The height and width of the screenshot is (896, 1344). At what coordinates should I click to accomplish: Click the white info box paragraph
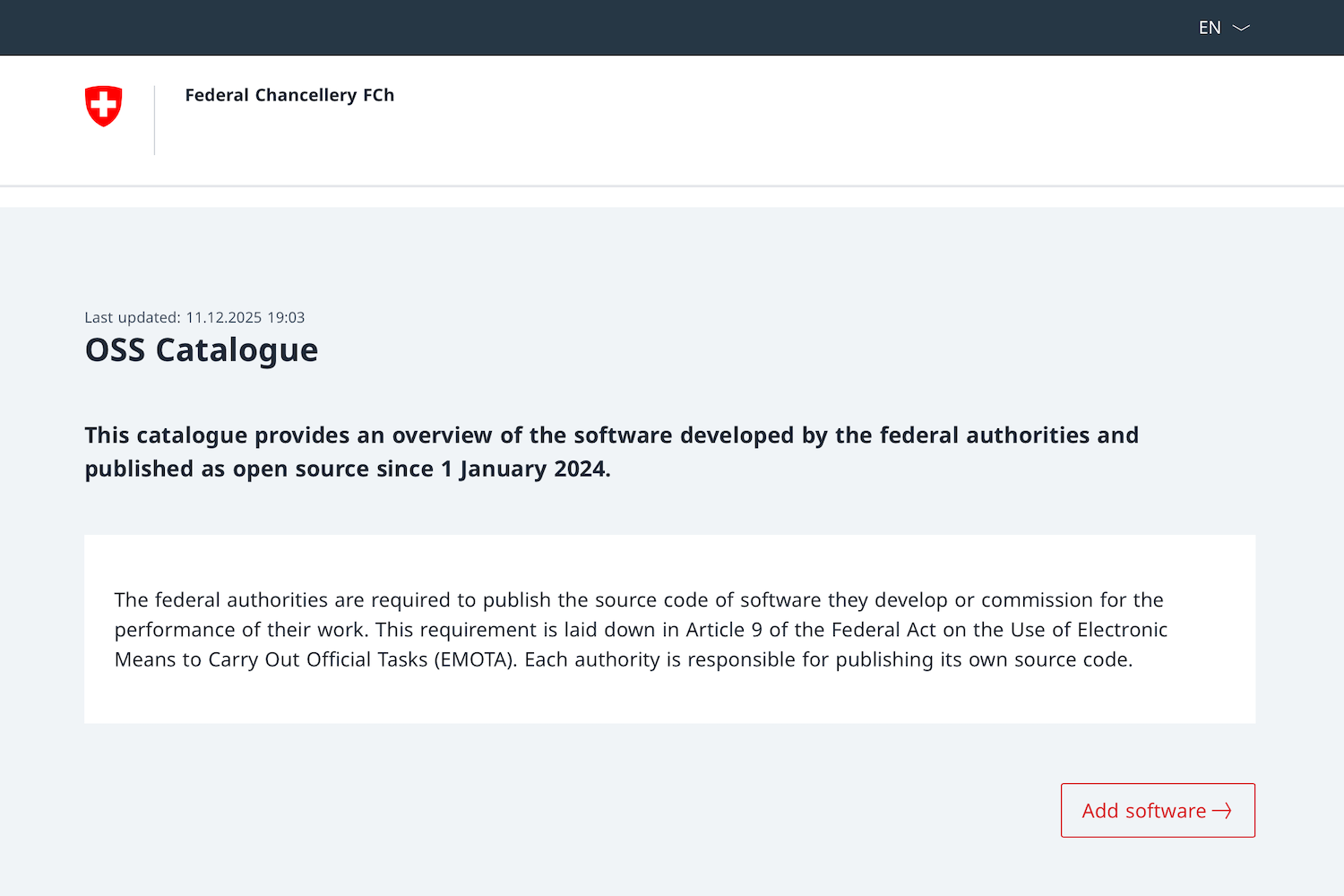(x=641, y=629)
